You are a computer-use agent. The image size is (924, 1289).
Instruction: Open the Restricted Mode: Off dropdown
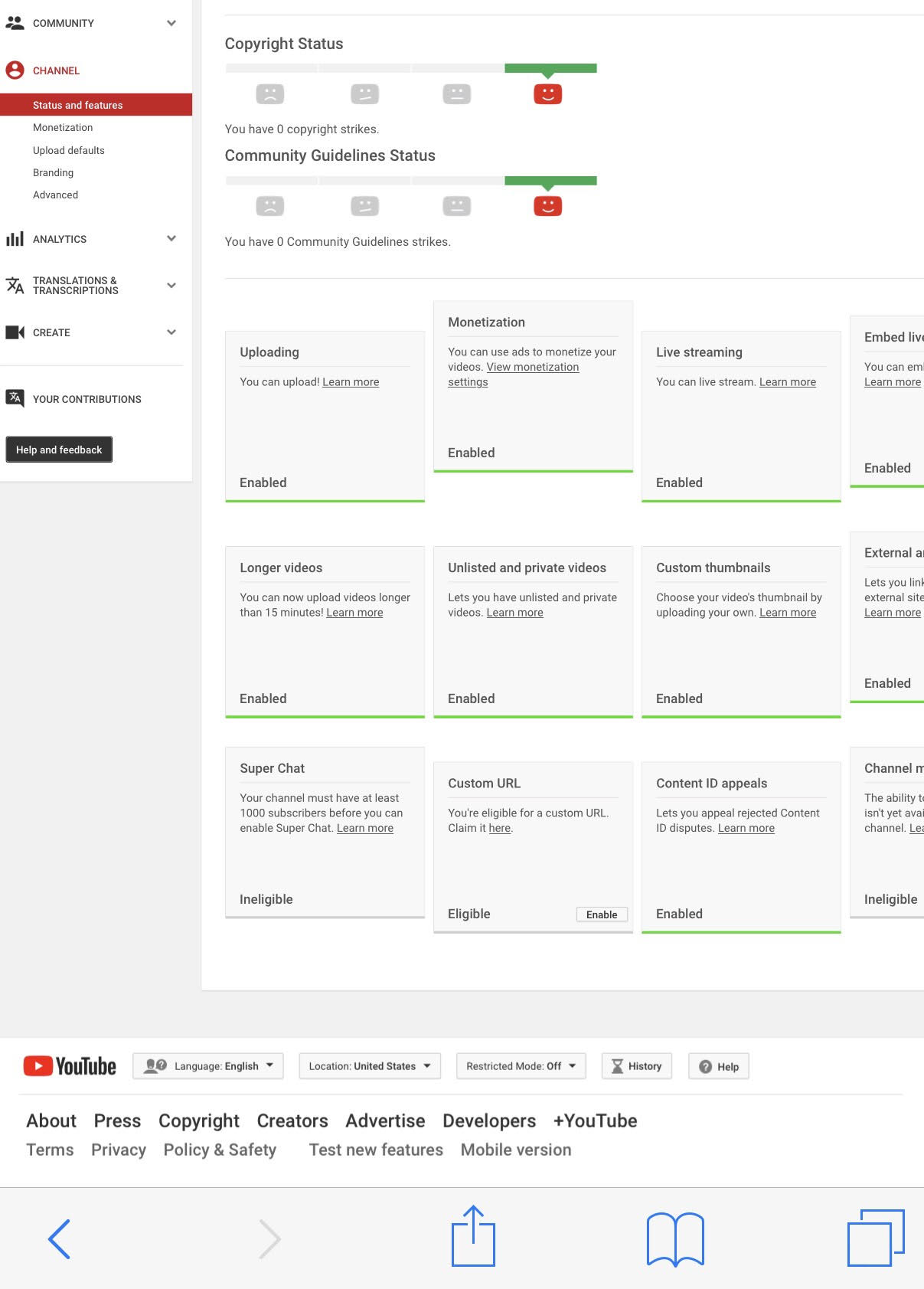coord(521,1066)
